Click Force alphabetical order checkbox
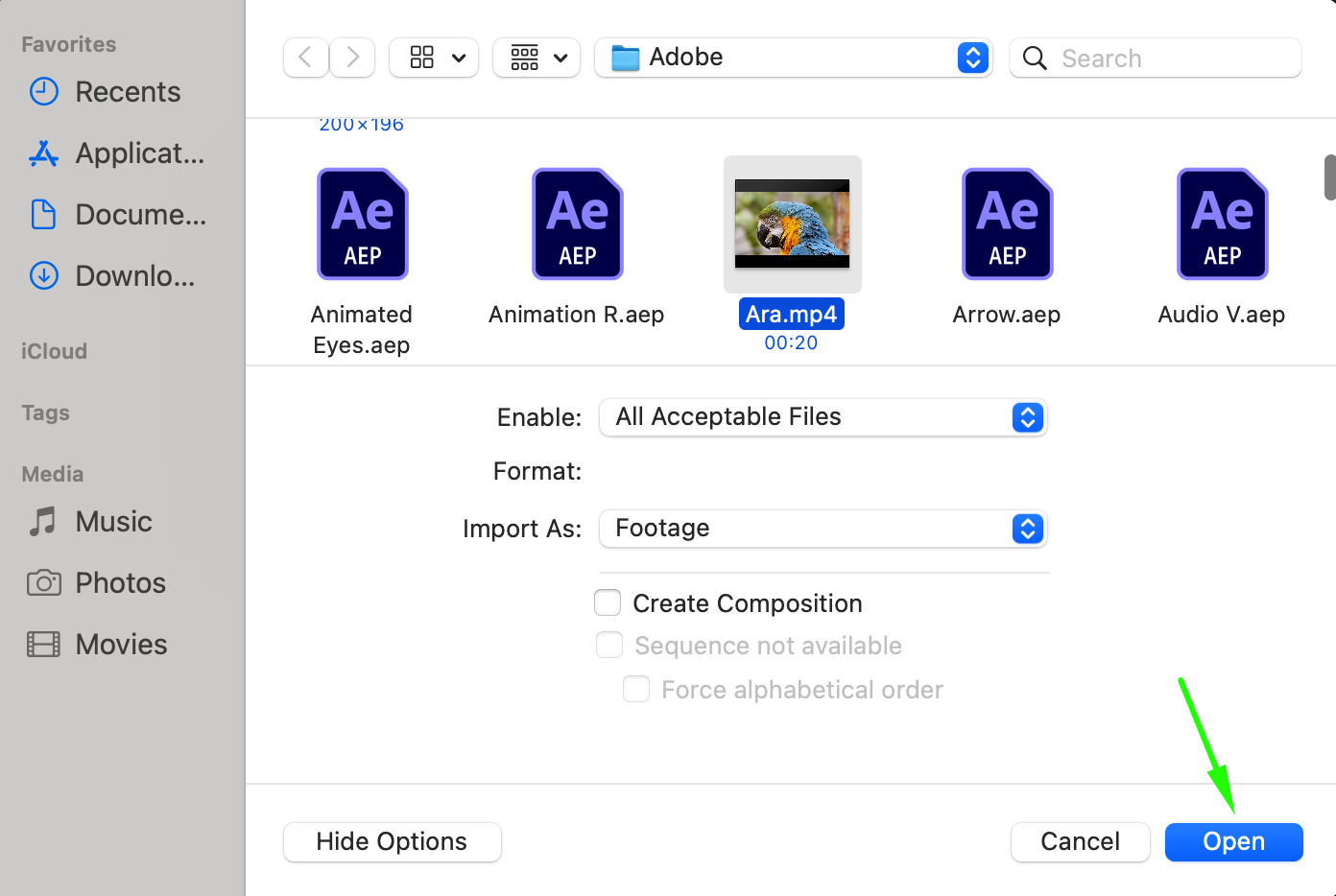 pyautogui.click(x=636, y=689)
